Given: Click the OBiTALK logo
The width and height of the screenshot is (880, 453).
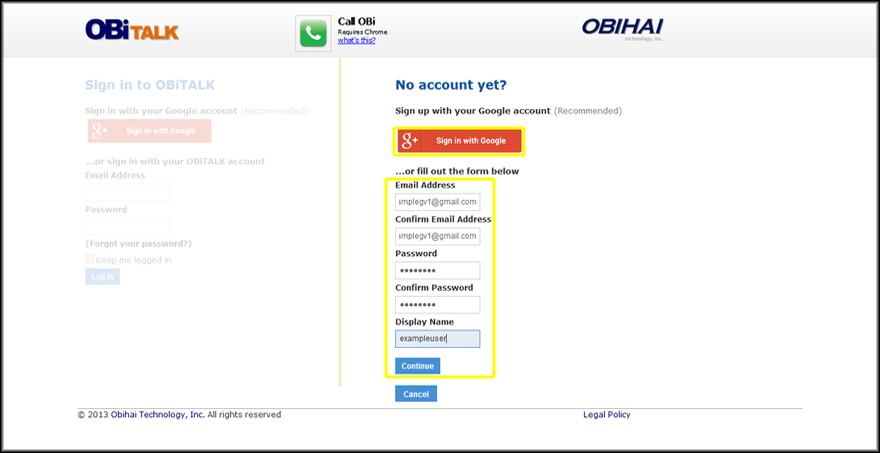Looking at the screenshot, I should pyautogui.click(x=132, y=30).
